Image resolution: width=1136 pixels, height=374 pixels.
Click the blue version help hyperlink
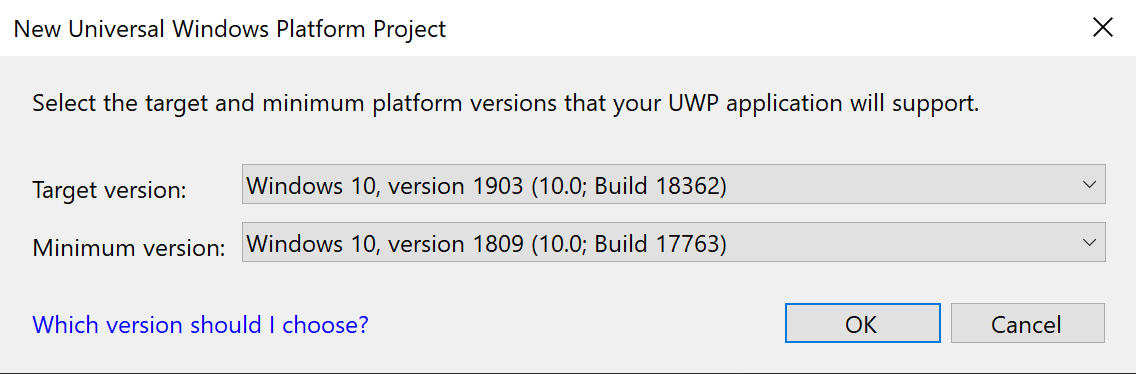pyautogui.click(x=201, y=323)
